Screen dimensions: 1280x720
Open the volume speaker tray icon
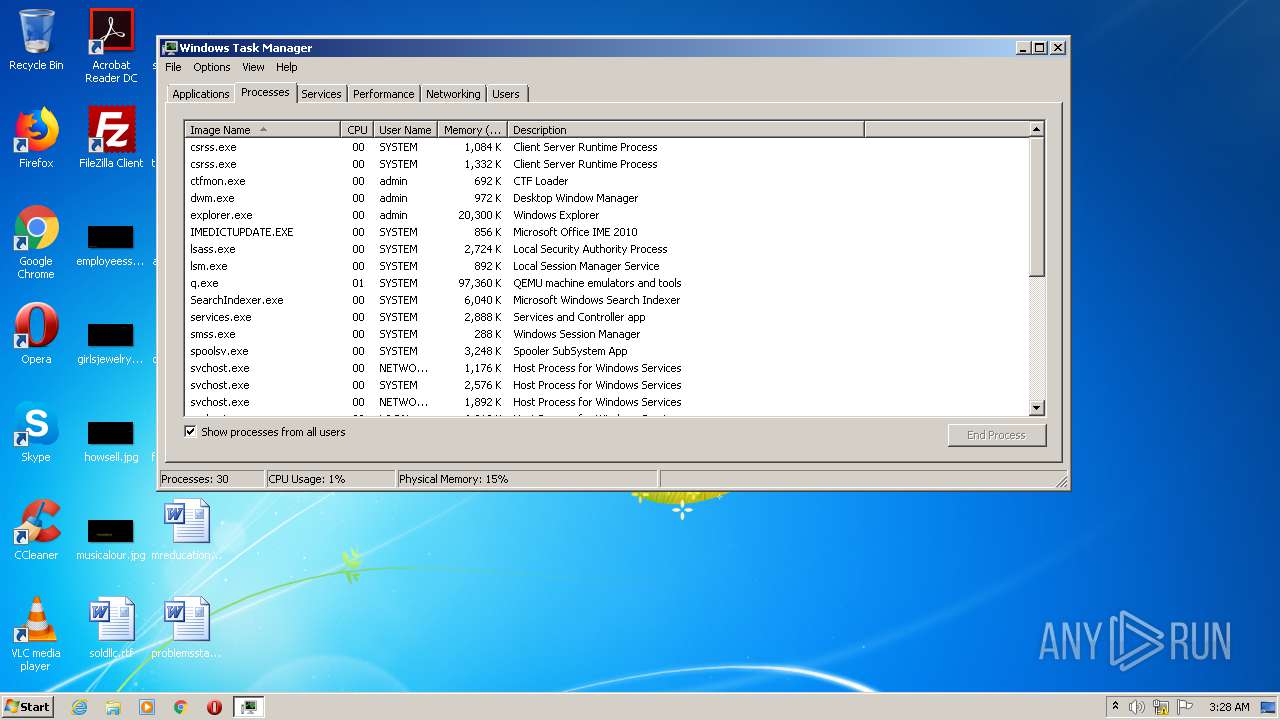click(x=1136, y=707)
